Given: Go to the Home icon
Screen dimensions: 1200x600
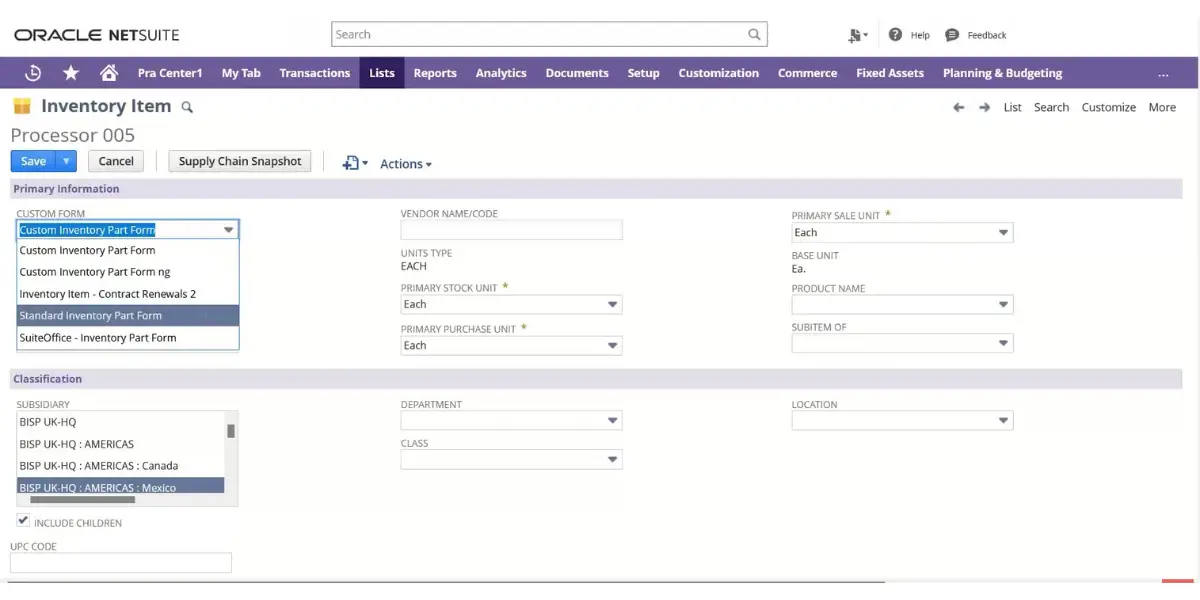Looking at the screenshot, I should click(109, 73).
